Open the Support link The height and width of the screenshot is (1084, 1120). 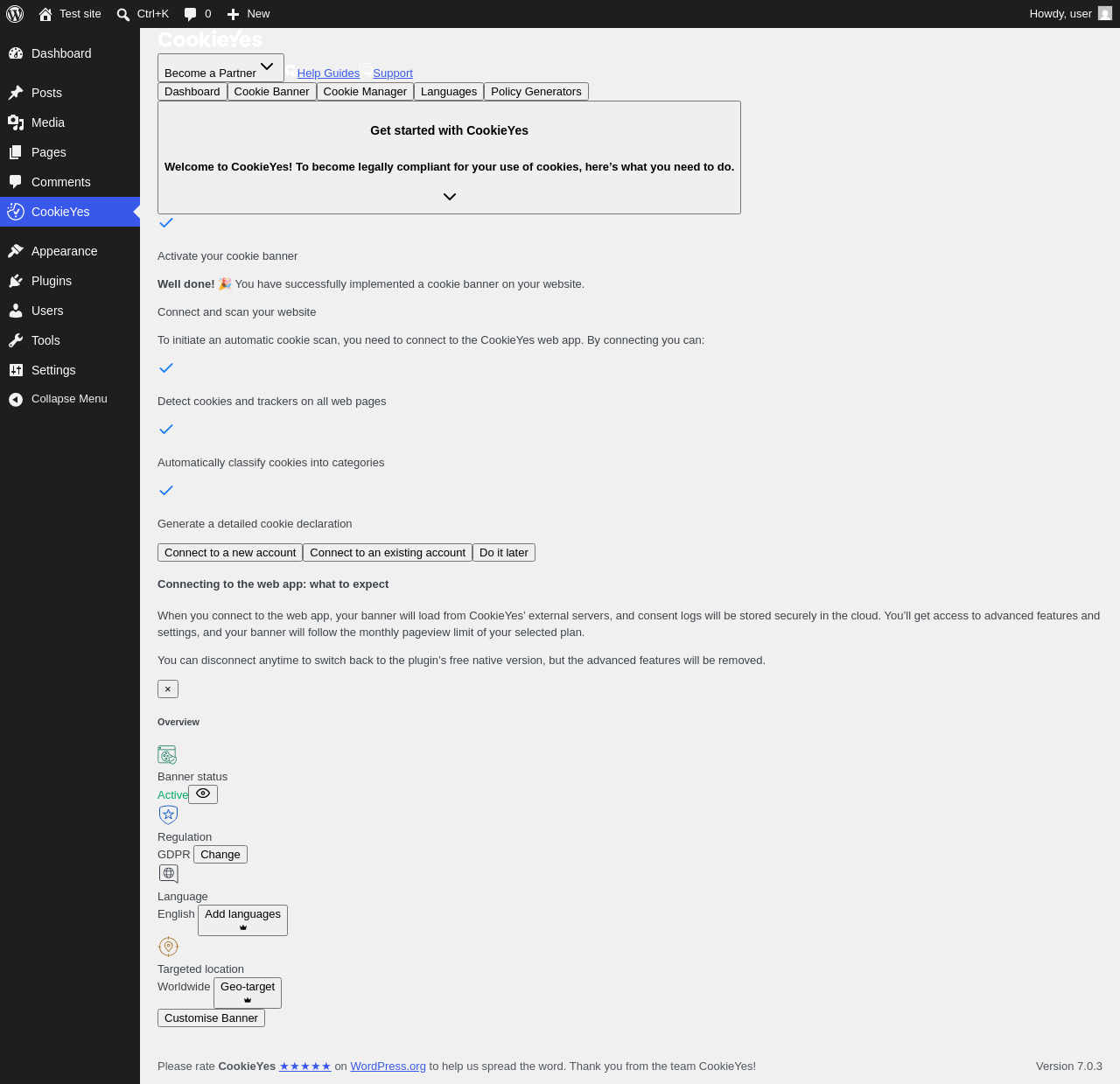393,73
